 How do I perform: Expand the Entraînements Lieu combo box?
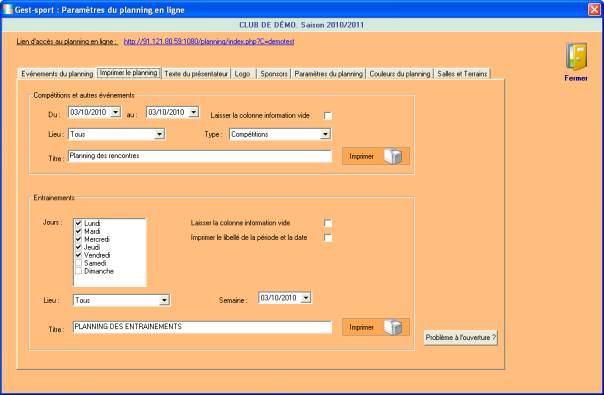pos(164,300)
